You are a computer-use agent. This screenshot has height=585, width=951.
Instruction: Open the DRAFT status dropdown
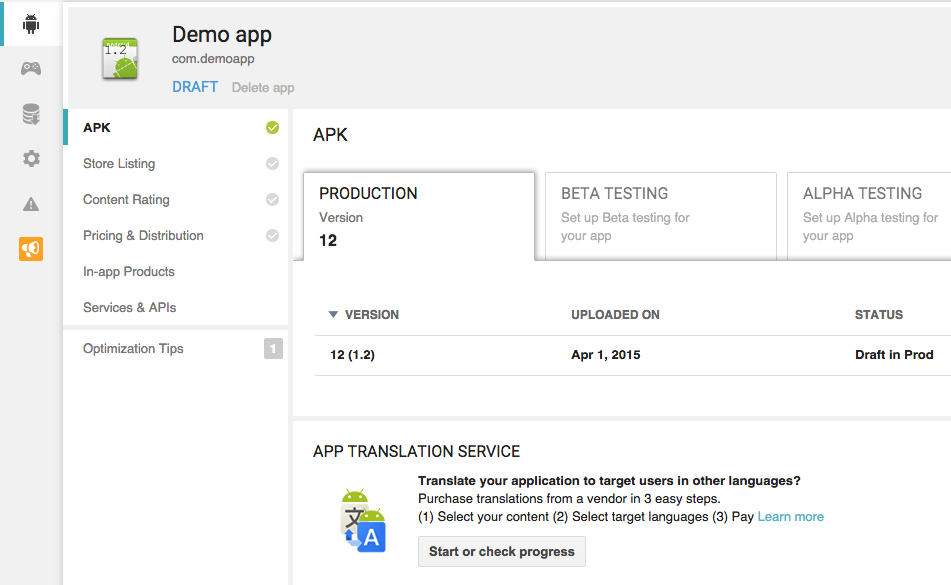pos(194,87)
